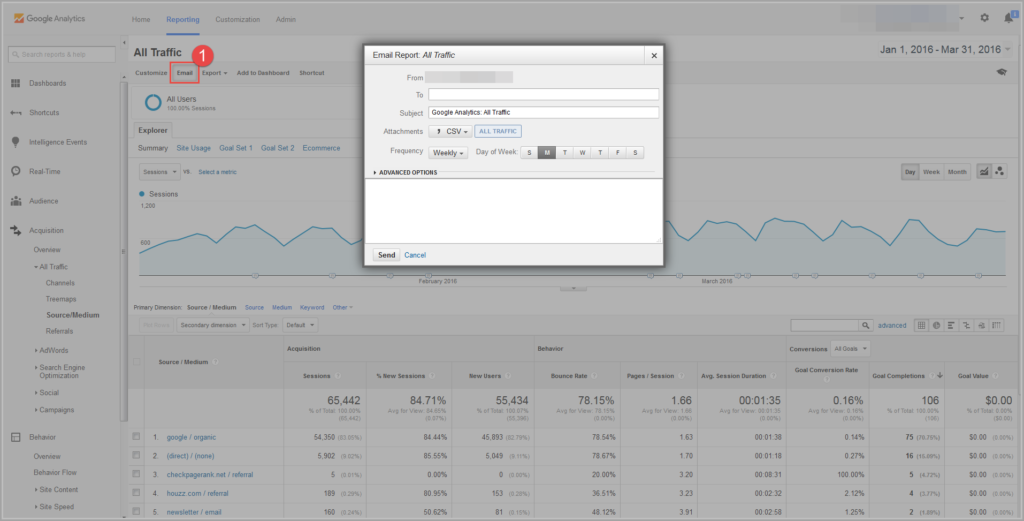Send the email report
1024x521 pixels.
387,255
